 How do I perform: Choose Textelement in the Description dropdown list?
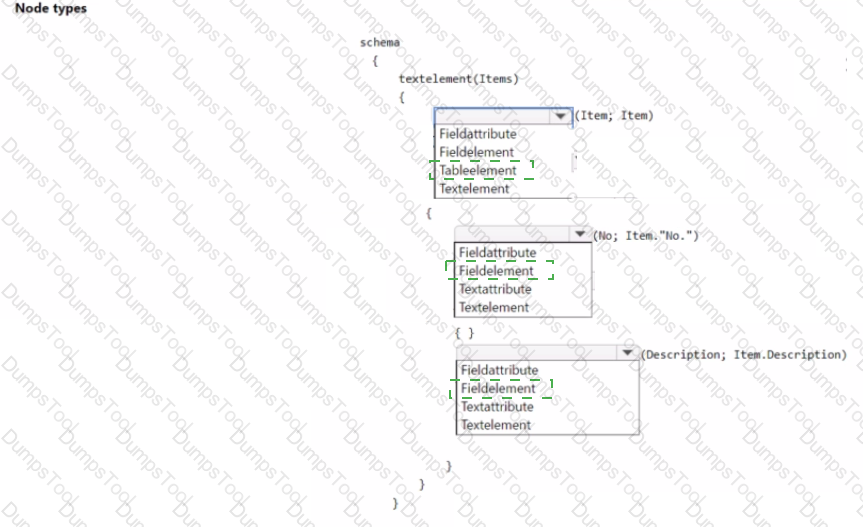[495, 425]
